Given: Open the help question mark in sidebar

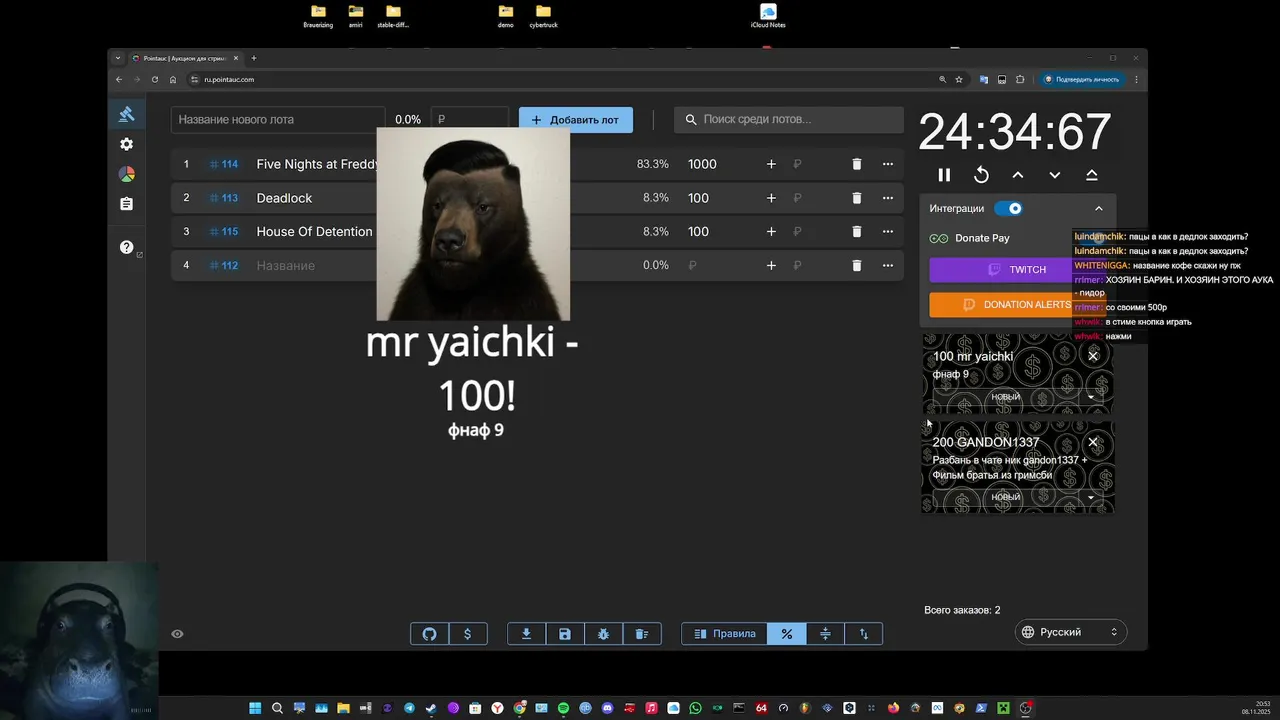Looking at the screenshot, I should (126, 247).
